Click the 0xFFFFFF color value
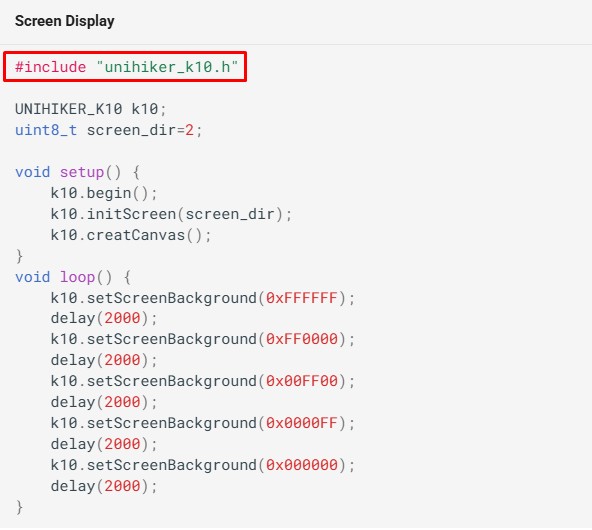Screen dimensions: 592x530 302,298
